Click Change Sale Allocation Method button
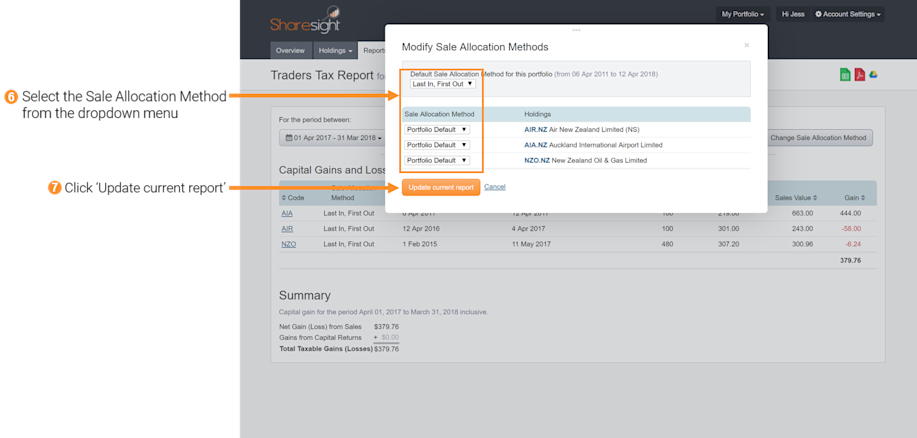 818,138
